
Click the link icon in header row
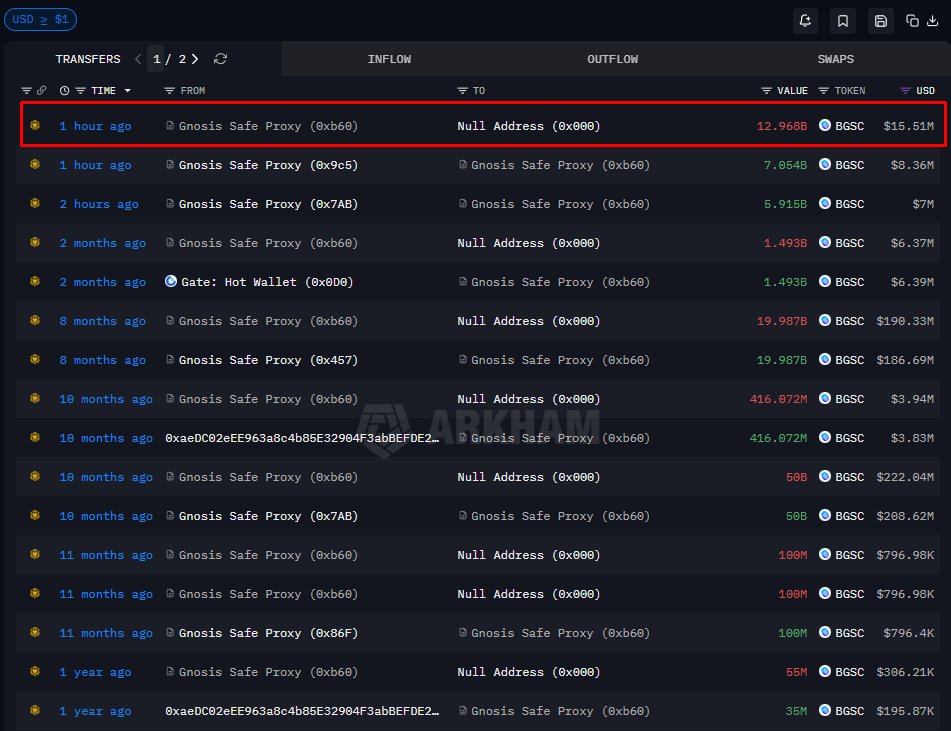pos(42,91)
